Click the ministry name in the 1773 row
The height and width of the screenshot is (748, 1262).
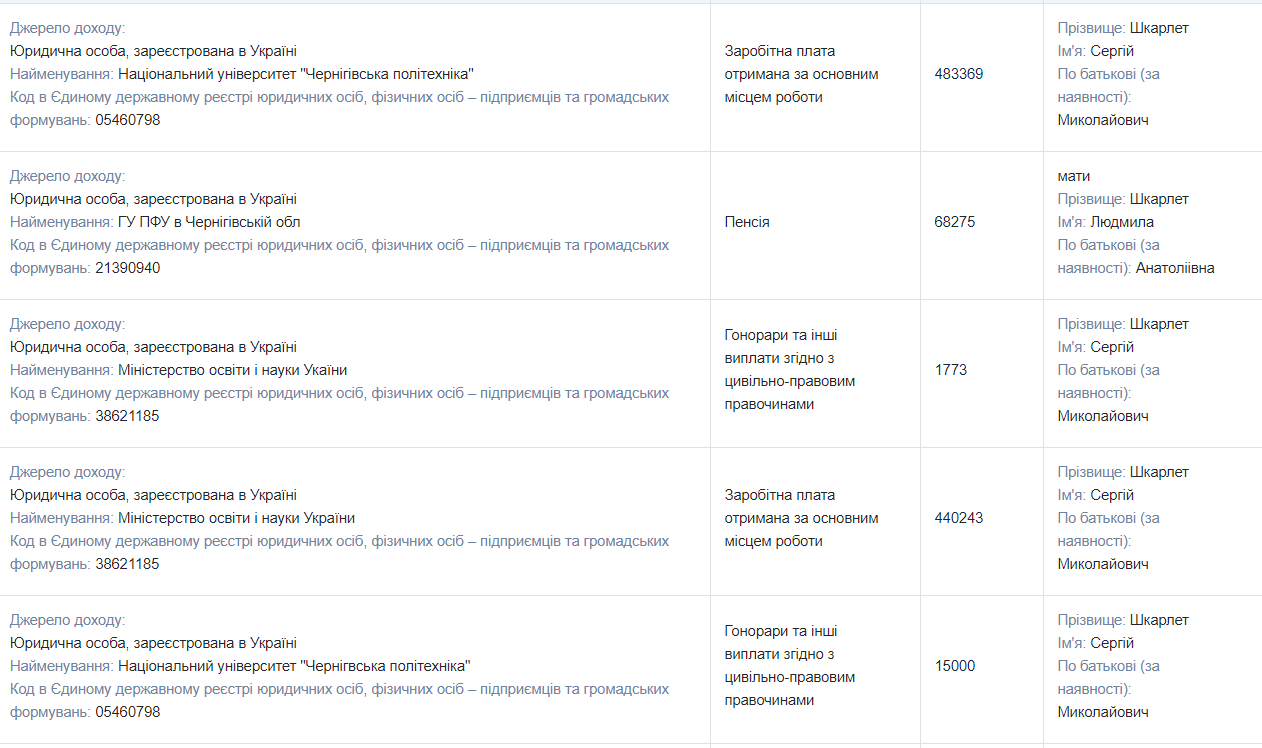233,370
